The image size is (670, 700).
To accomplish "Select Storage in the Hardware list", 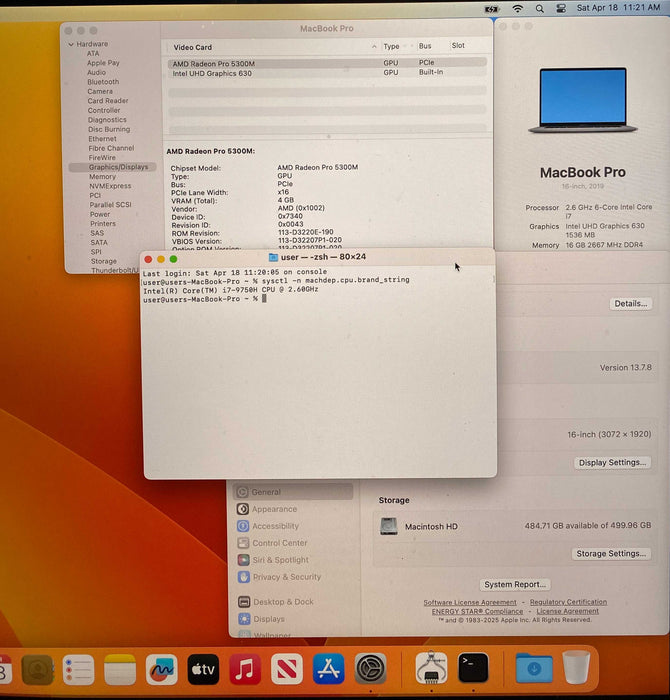I will [x=104, y=261].
